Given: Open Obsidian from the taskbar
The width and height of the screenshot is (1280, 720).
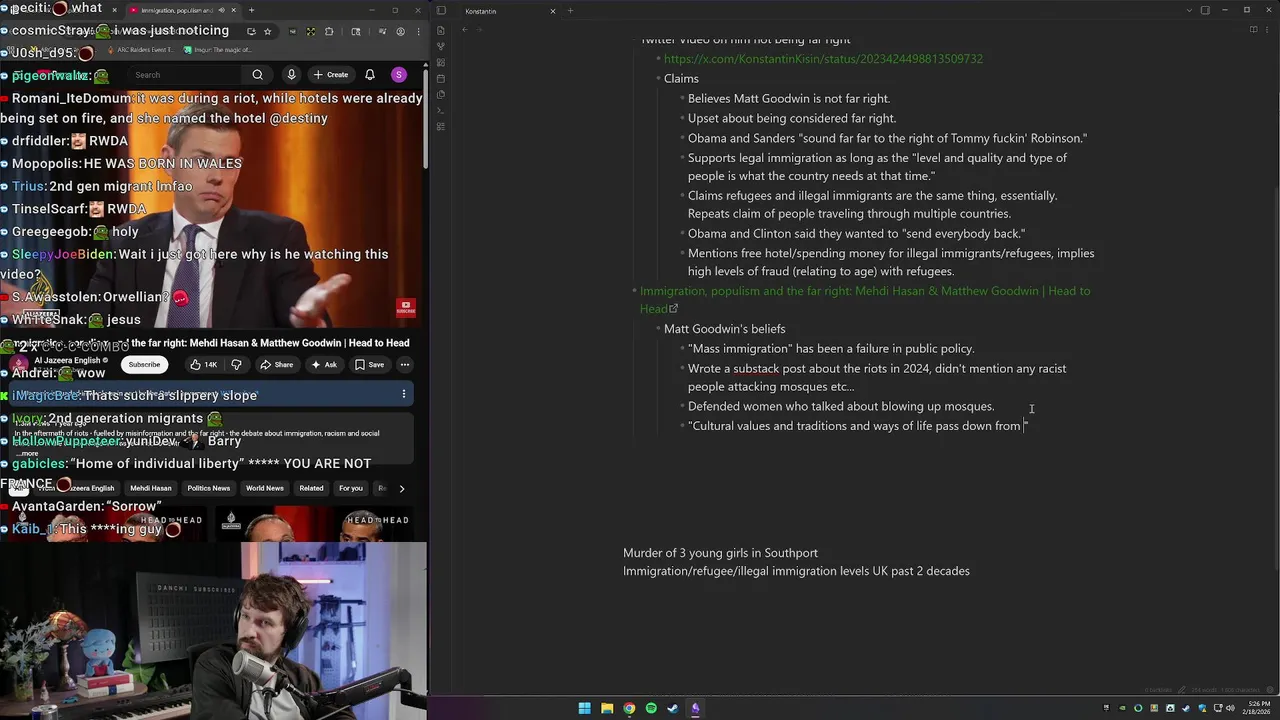Looking at the screenshot, I should pos(695,708).
